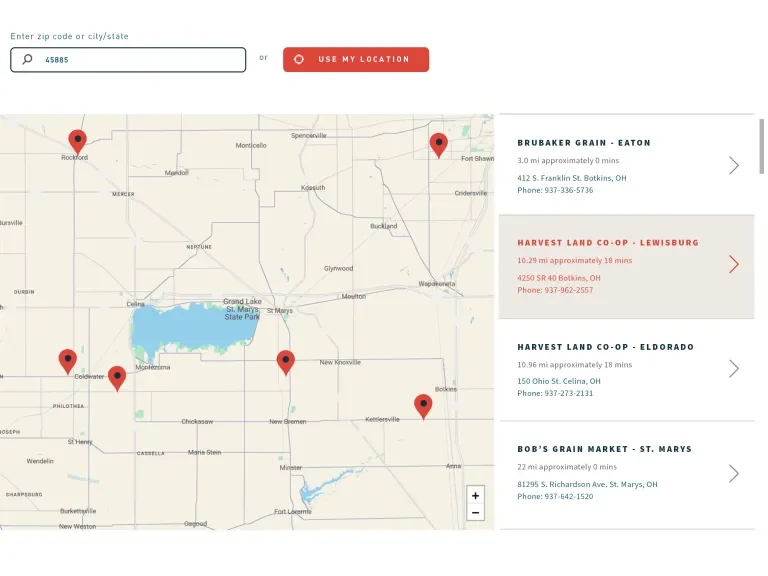Click address 81295 S. Richardson Ave. St. Marys
This screenshot has height=576, width=768.
[587, 484]
